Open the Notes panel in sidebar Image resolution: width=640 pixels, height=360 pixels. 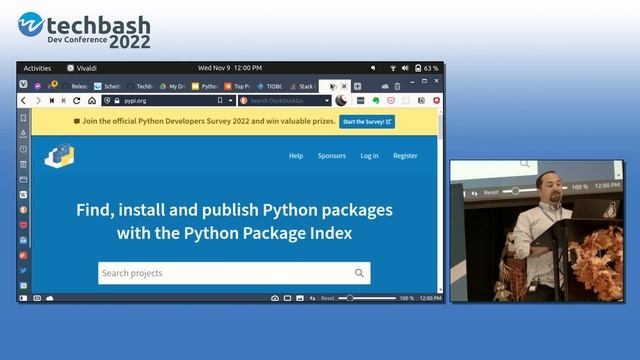coord(23,164)
